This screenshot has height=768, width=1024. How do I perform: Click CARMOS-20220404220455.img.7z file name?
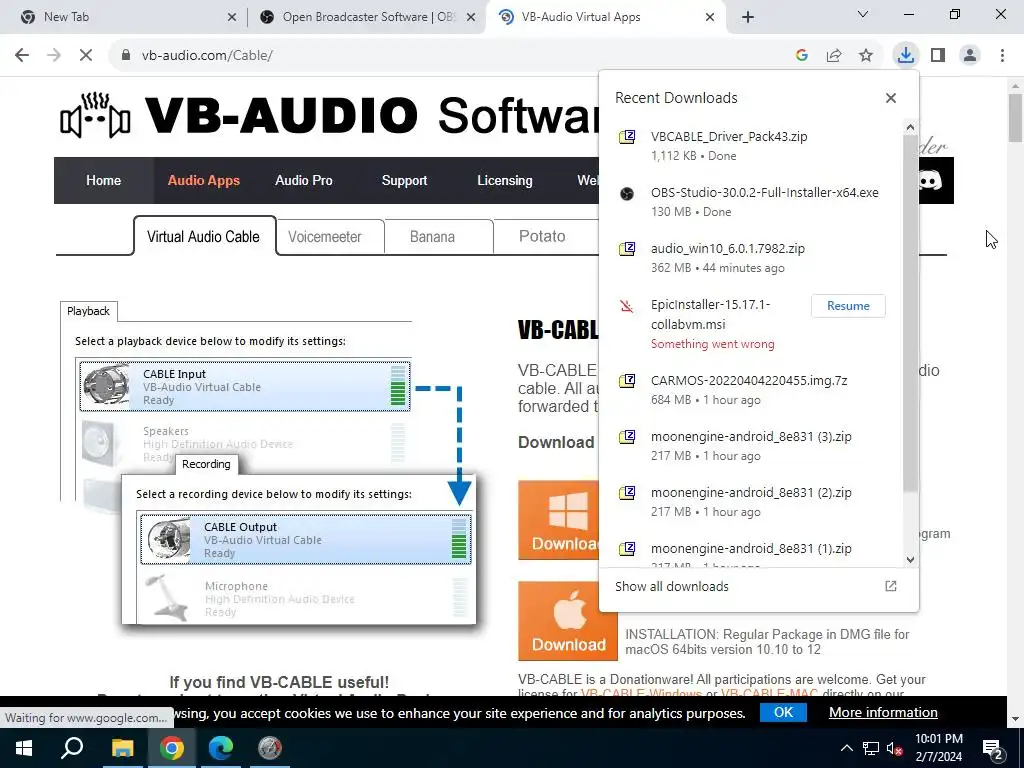pyautogui.click(x=749, y=380)
